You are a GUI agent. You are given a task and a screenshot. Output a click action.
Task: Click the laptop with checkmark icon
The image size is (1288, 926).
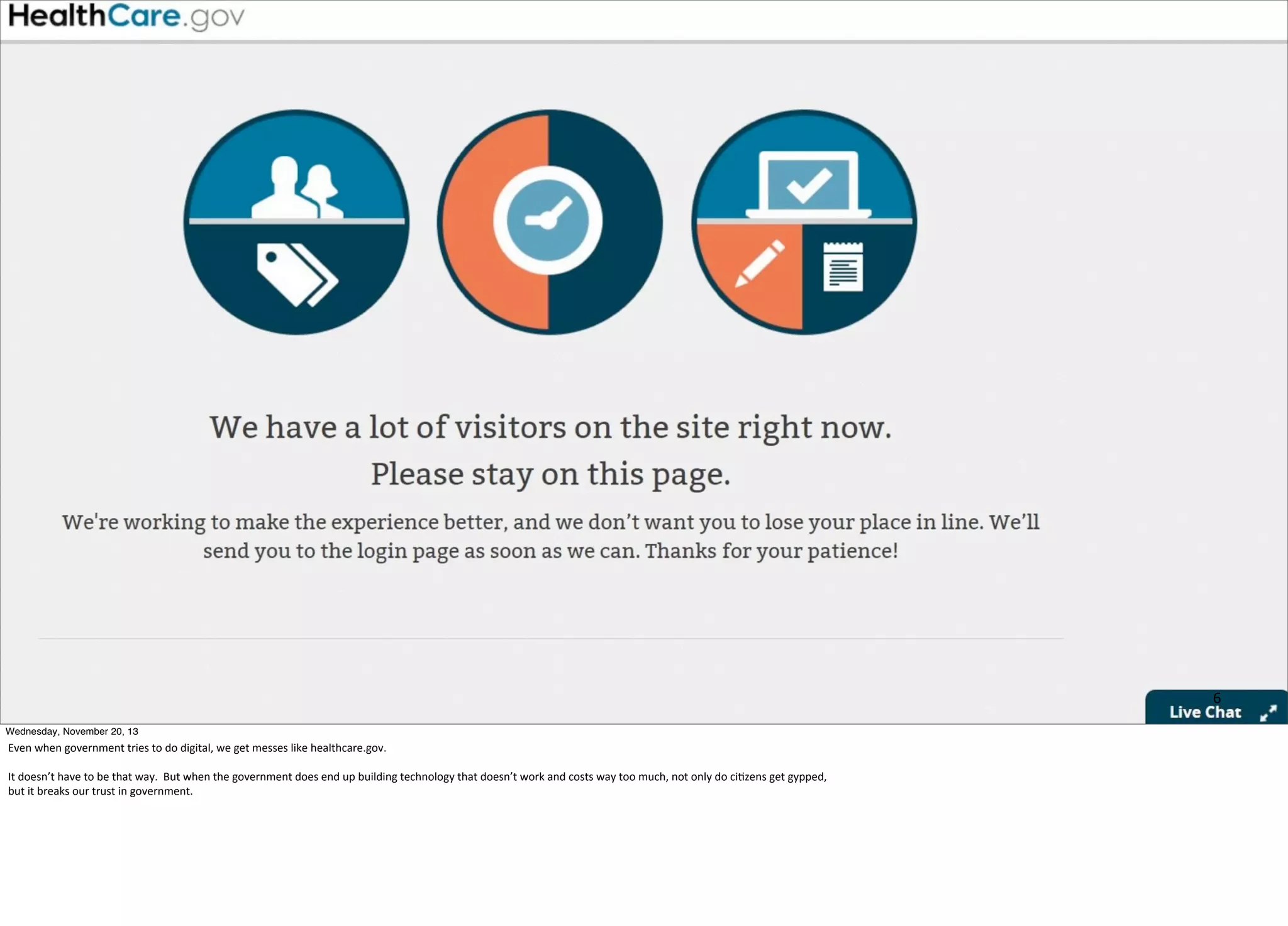coord(808,184)
